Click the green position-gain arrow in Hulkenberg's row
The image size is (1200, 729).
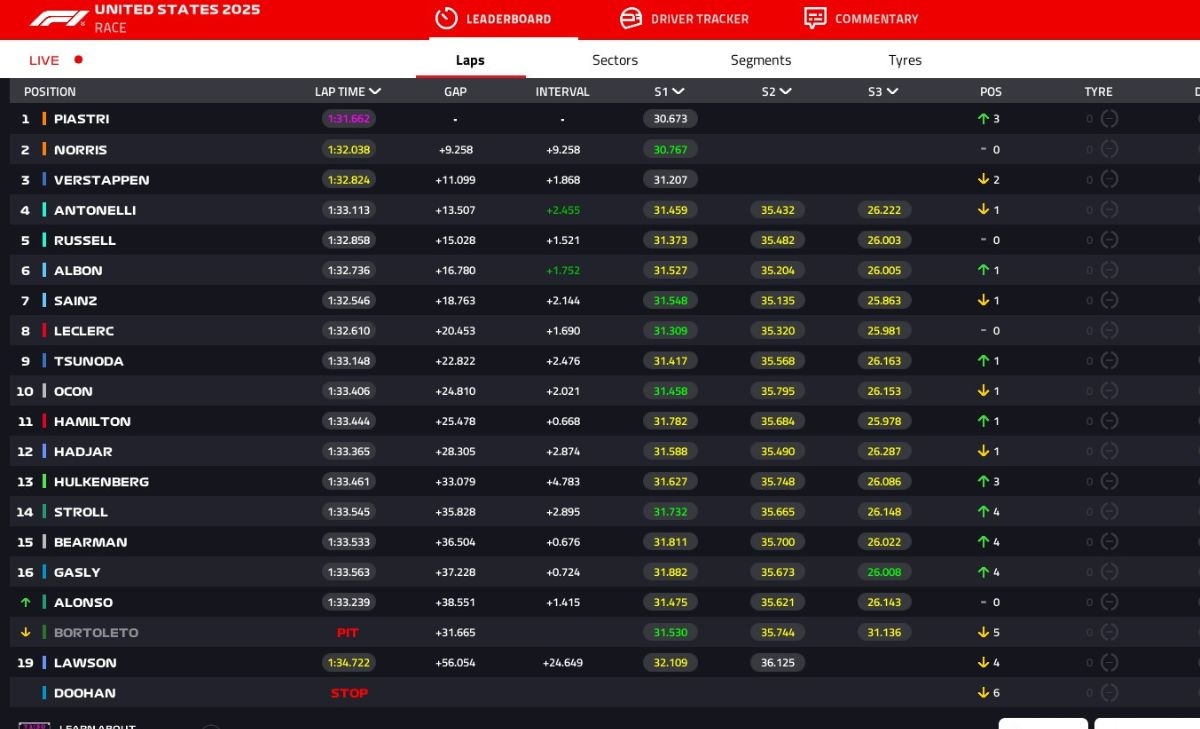point(983,481)
